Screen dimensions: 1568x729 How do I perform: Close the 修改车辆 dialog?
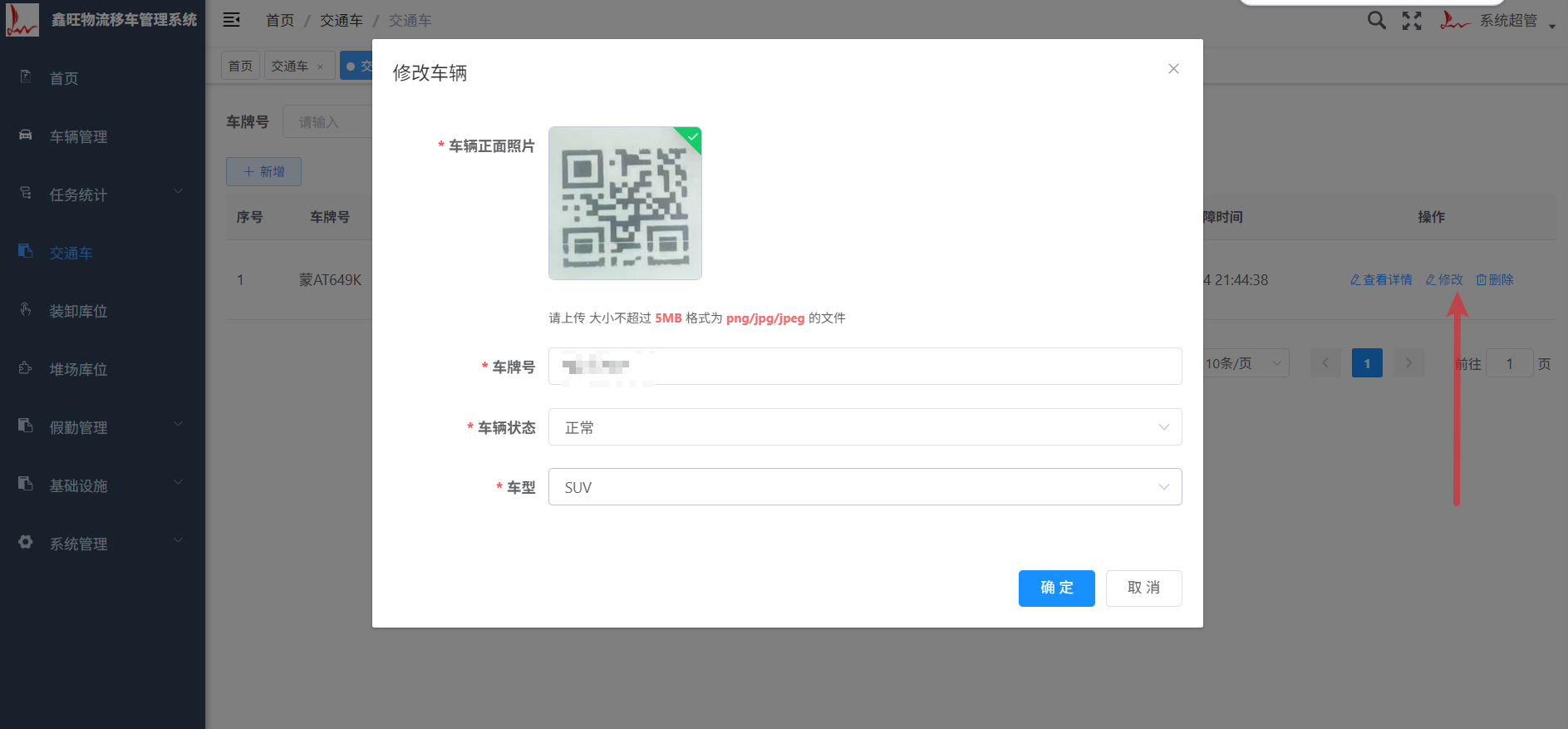pyautogui.click(x=1173, y=69)
